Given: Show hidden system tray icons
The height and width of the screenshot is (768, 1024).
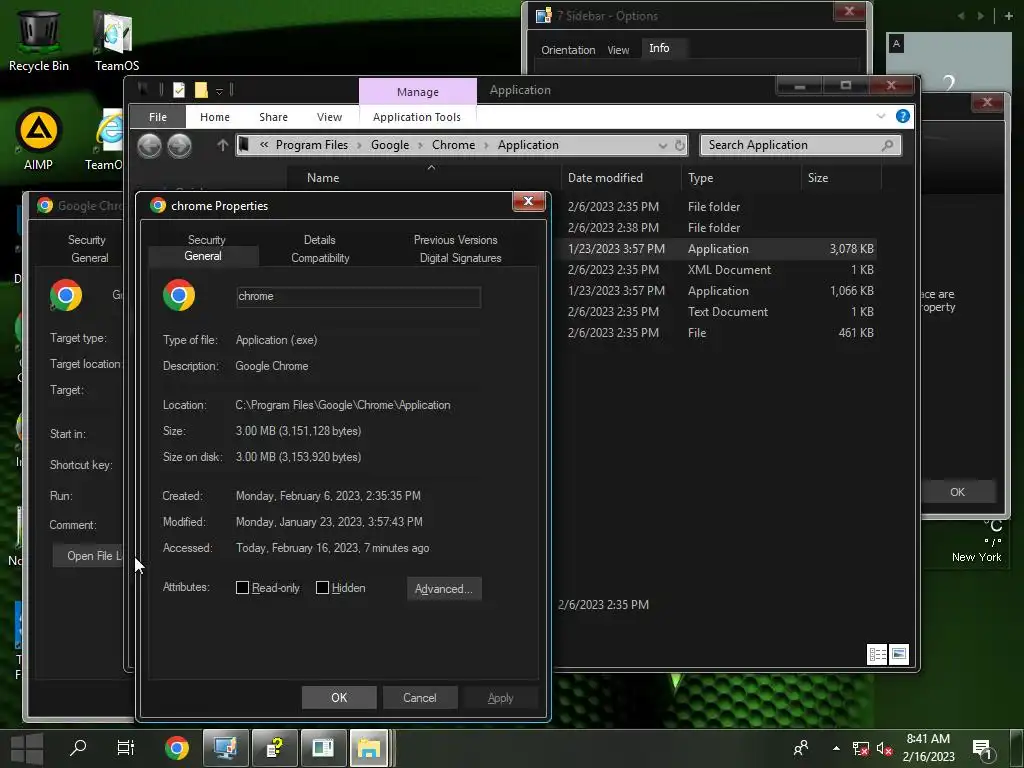Looking at the screenshot, I should [837, 748].
